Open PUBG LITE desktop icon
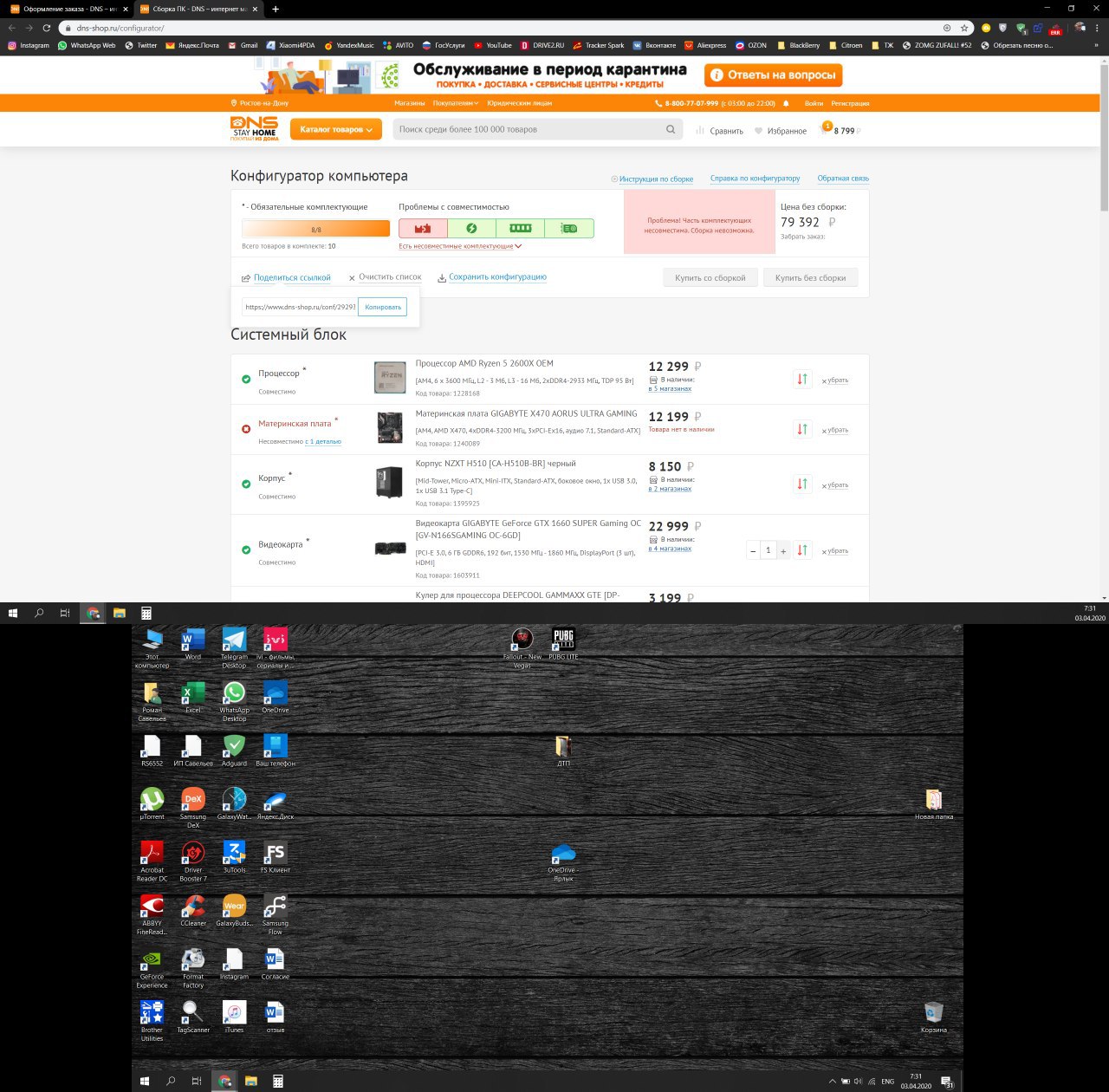The image size is (1109, 1092). tap(563, 644)
